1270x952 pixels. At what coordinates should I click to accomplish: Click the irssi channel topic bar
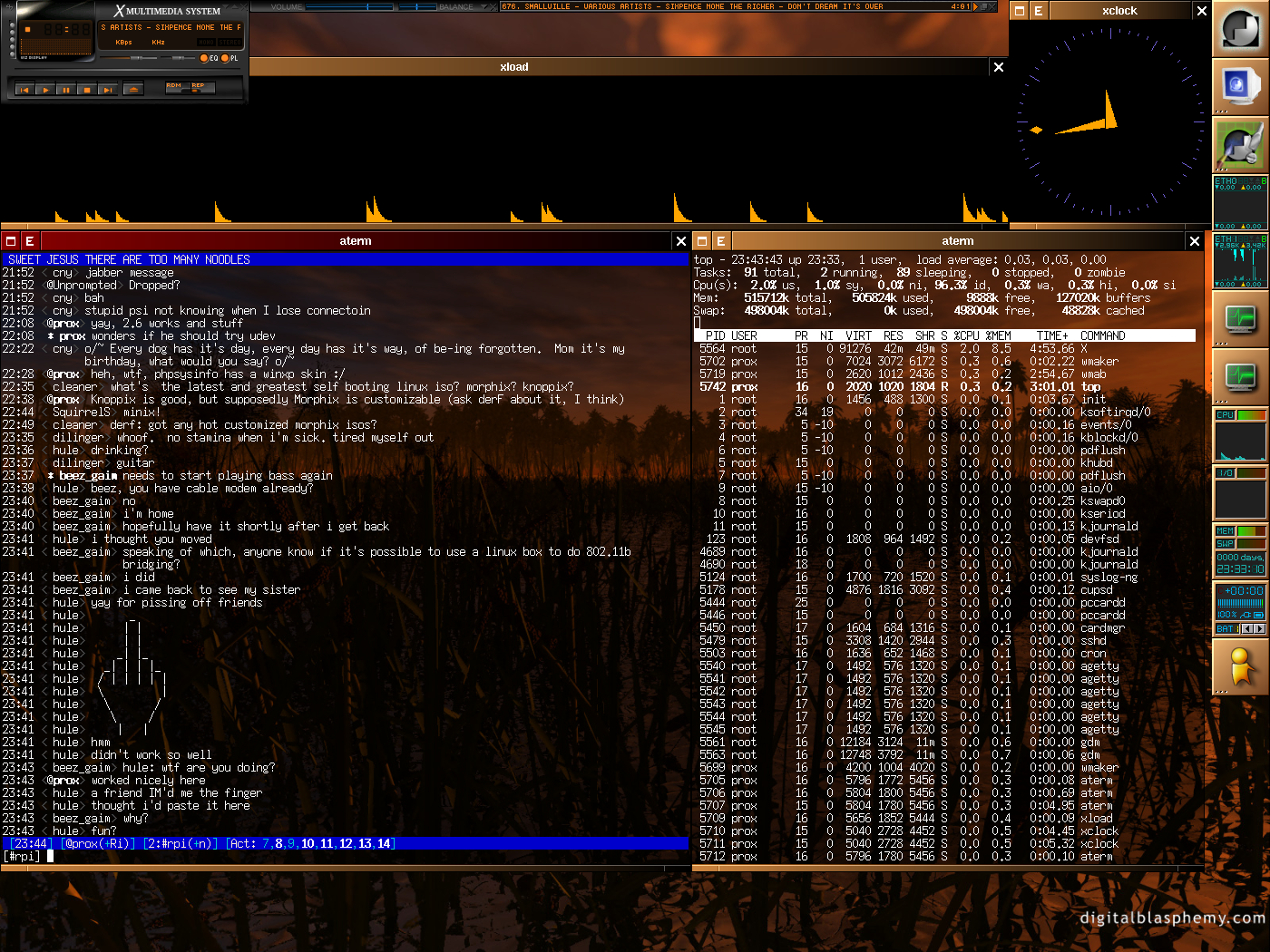[345, 259]
